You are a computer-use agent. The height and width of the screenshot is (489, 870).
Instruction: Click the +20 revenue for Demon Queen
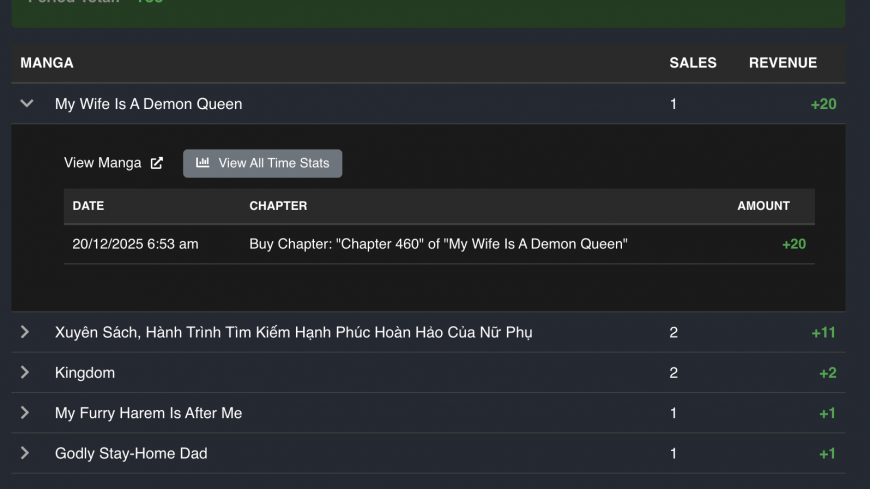click(x=823, y=104)
